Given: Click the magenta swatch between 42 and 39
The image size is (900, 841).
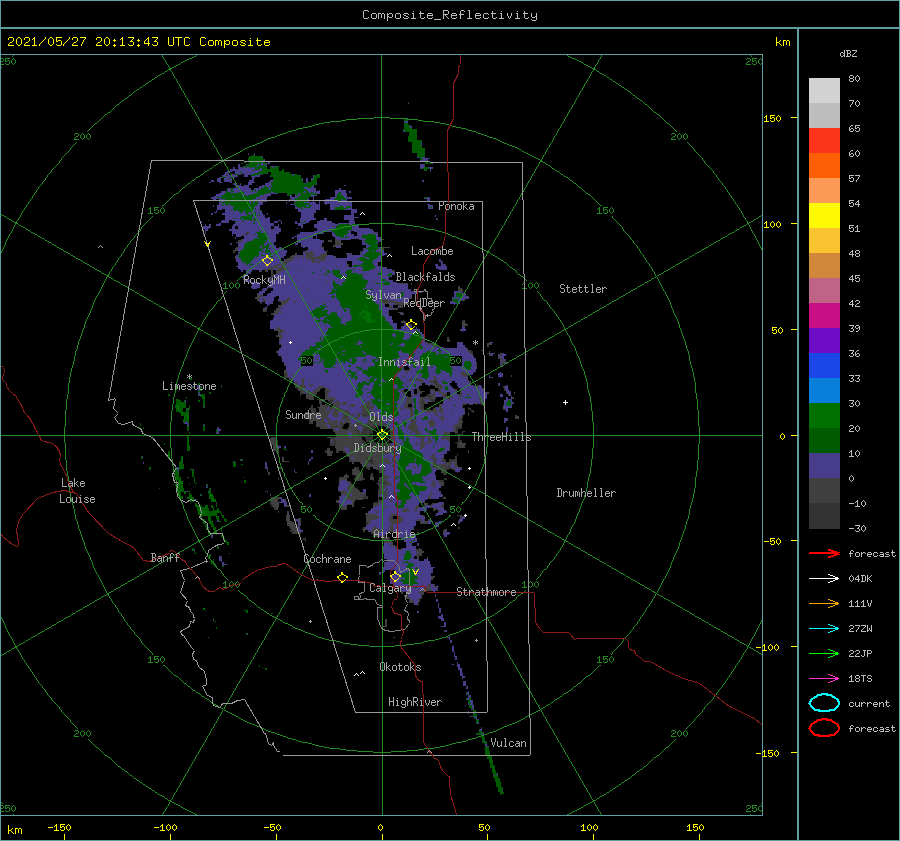Looking at the screenshot, I should (824, 316).
